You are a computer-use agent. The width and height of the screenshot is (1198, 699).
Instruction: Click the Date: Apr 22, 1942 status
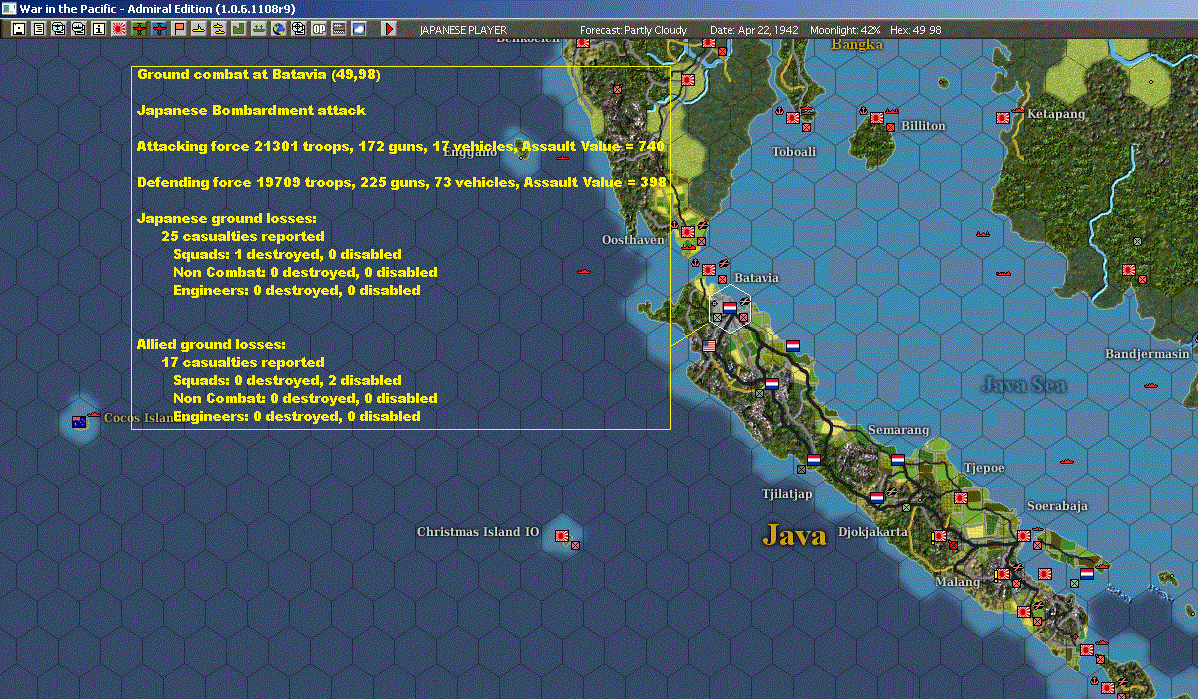754,30
